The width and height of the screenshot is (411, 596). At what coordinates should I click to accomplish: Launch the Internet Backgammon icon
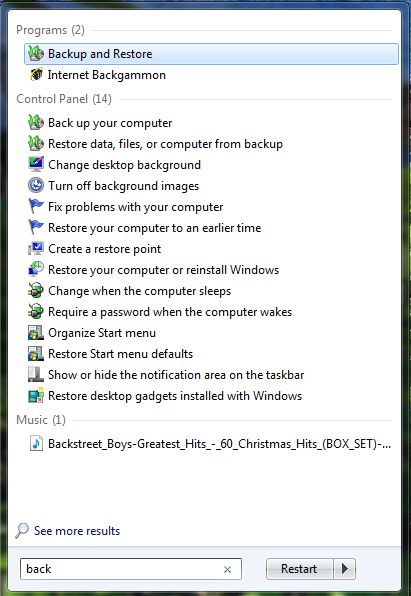tap(36, 75)
